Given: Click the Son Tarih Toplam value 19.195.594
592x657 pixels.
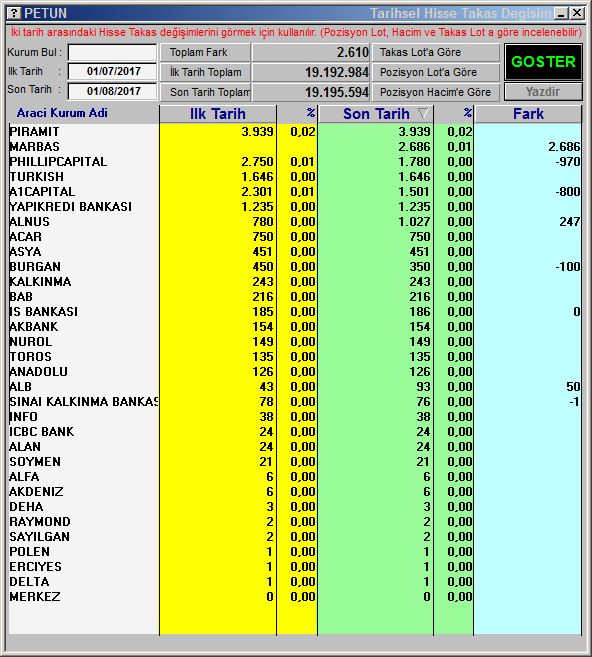Looking at the screenshot, I should tap(311, 92).
